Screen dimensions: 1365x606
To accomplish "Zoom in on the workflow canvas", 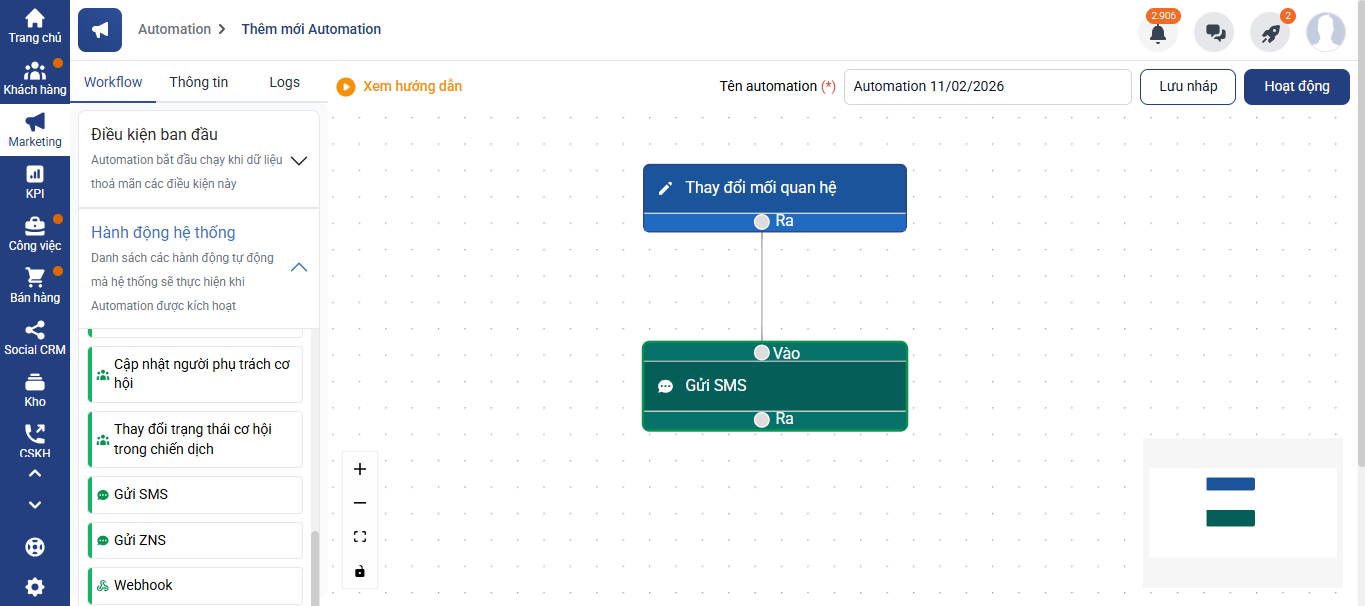I will coord(360,469).
